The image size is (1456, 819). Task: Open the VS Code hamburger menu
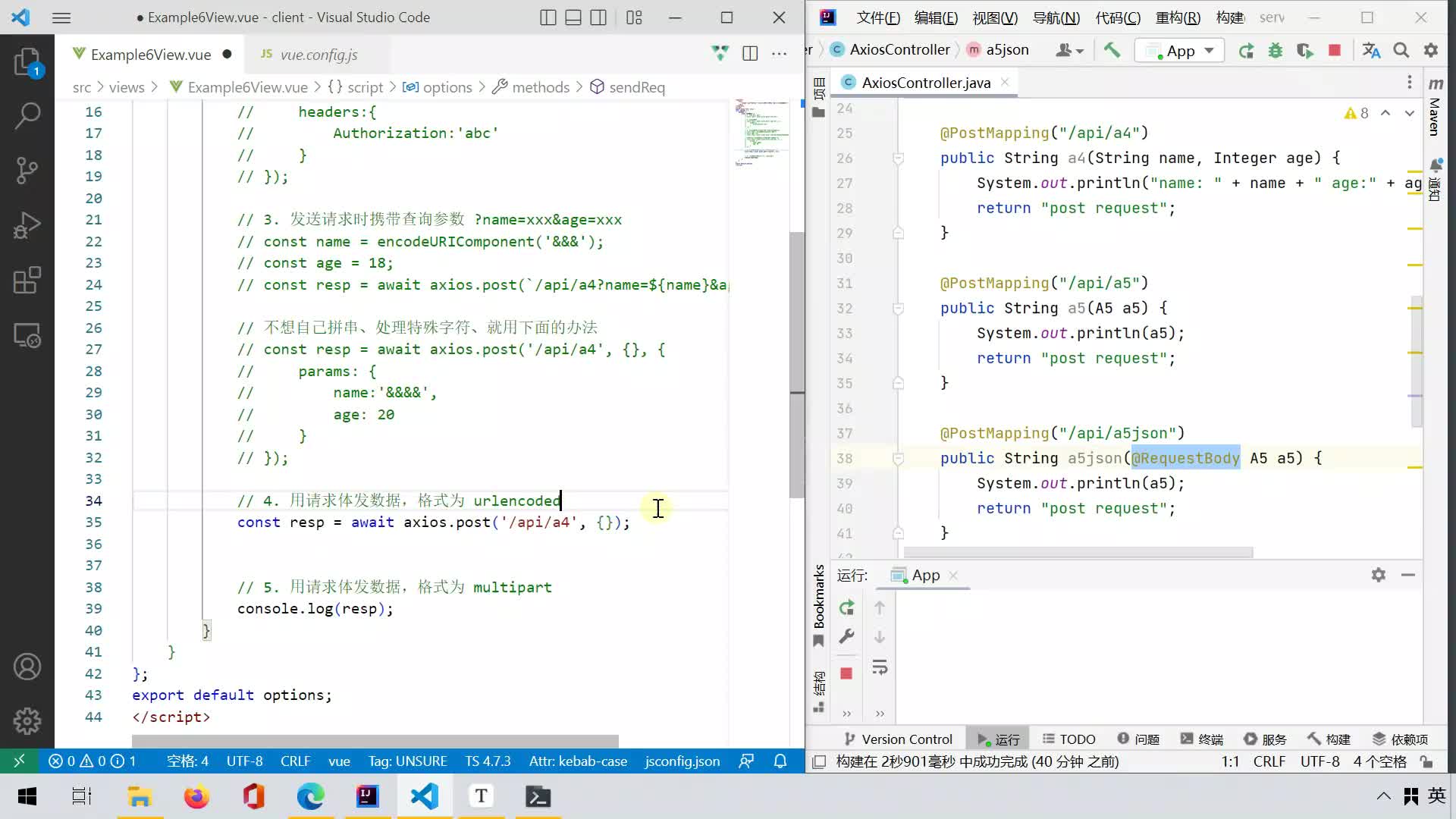(61, 17)
